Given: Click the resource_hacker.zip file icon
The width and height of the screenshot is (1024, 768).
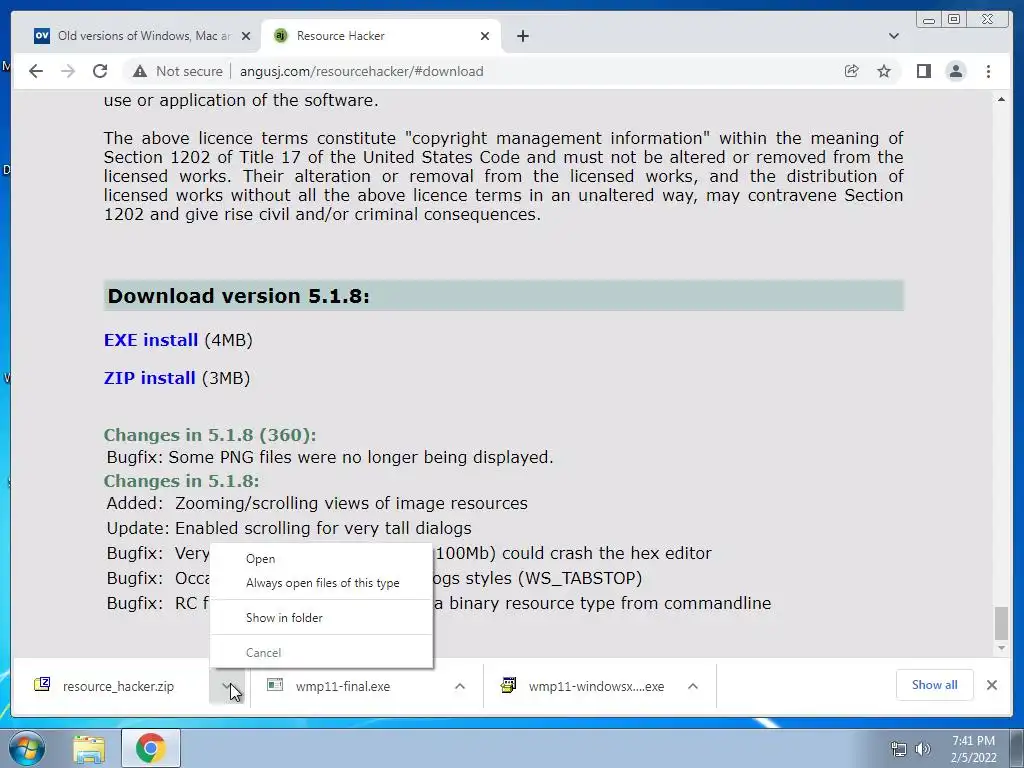Looking at the screenshot, I should 42,684.
